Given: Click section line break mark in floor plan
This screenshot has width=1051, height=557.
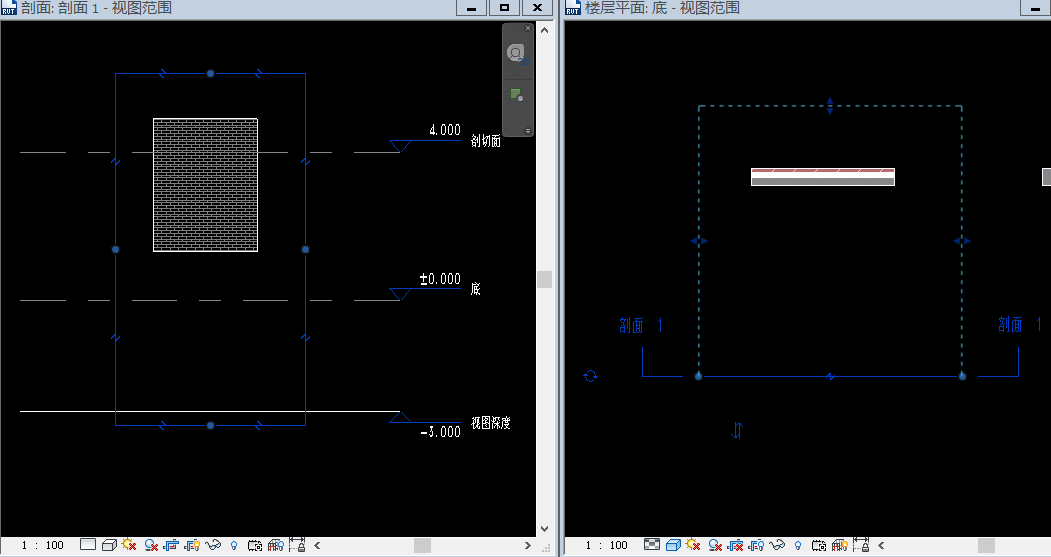Looking at the screenshot, I should (830, 377).
